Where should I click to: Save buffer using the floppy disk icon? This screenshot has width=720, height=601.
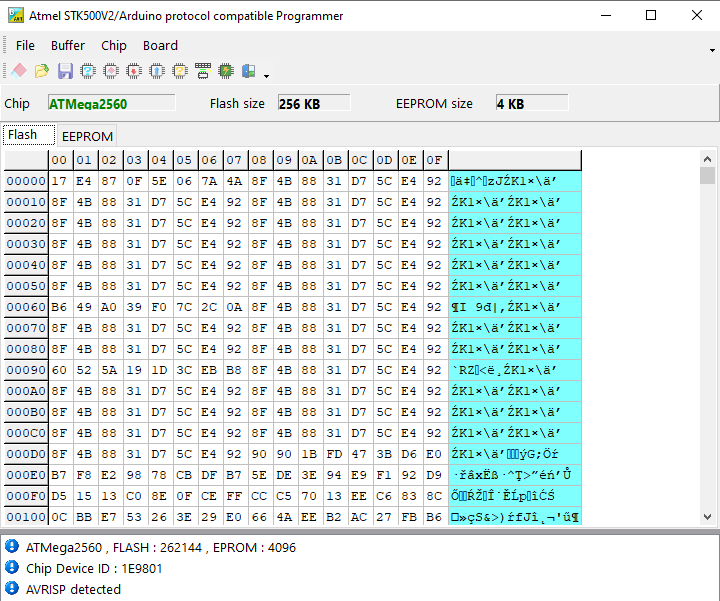click(x=65, y=71)
